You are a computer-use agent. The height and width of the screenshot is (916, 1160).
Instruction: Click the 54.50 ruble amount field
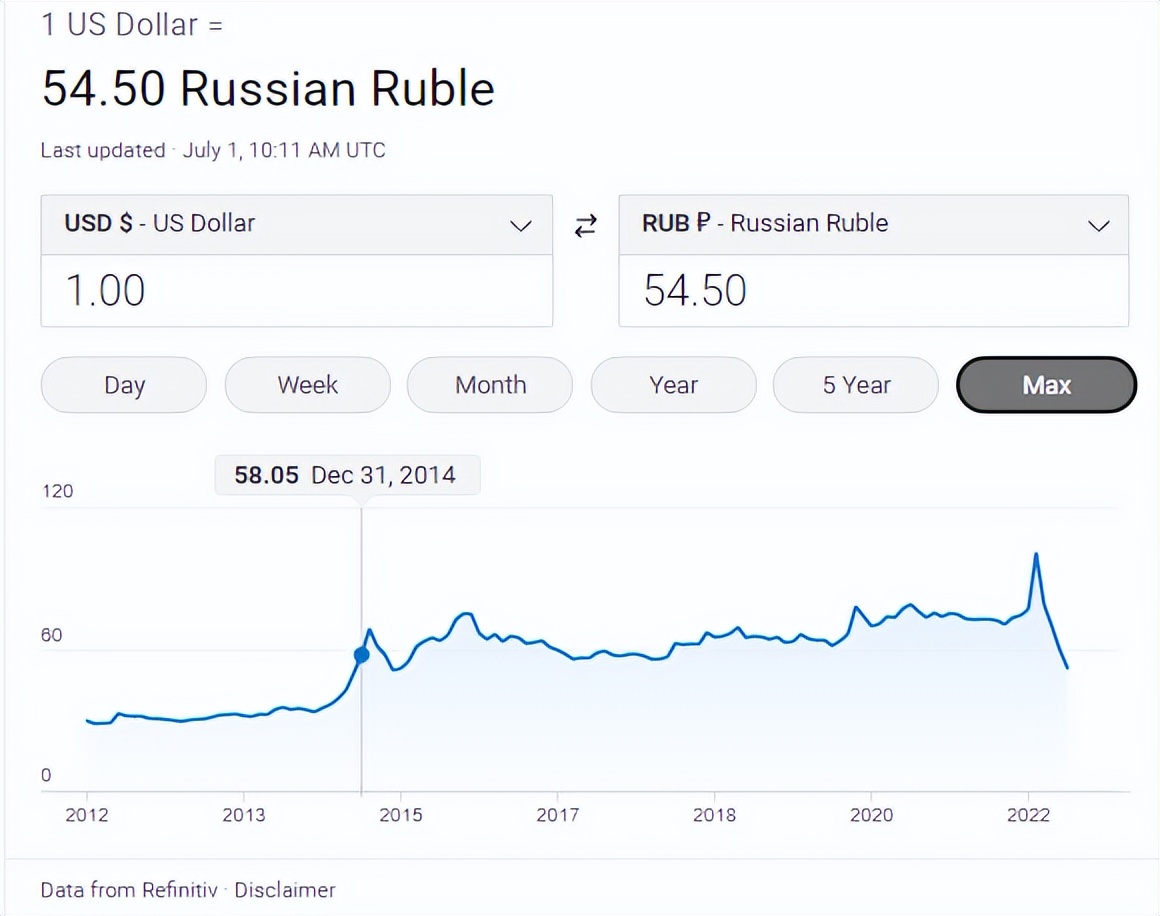[x=873, y=291]
